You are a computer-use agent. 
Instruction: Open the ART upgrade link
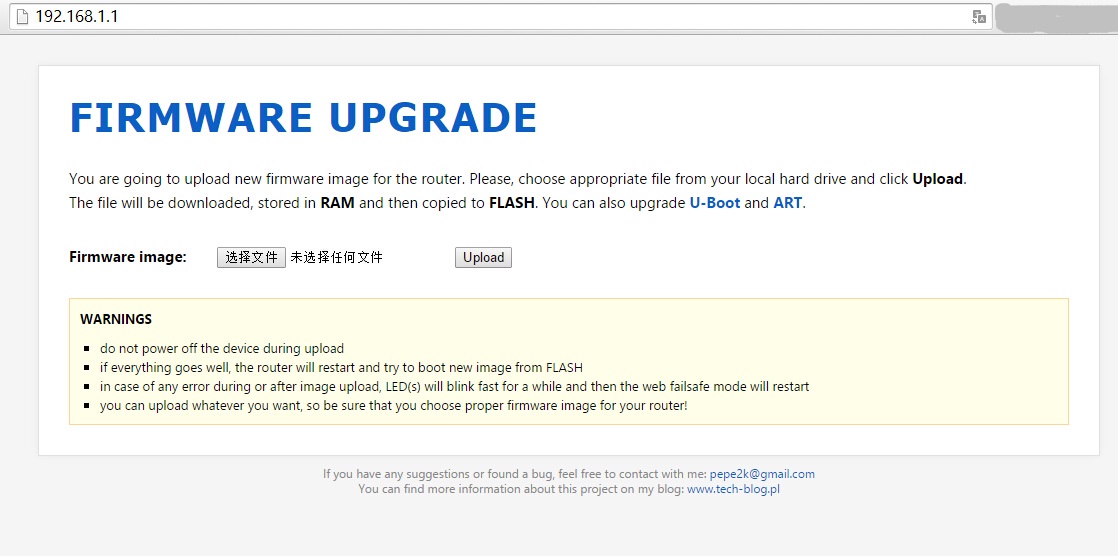point(788,202)
